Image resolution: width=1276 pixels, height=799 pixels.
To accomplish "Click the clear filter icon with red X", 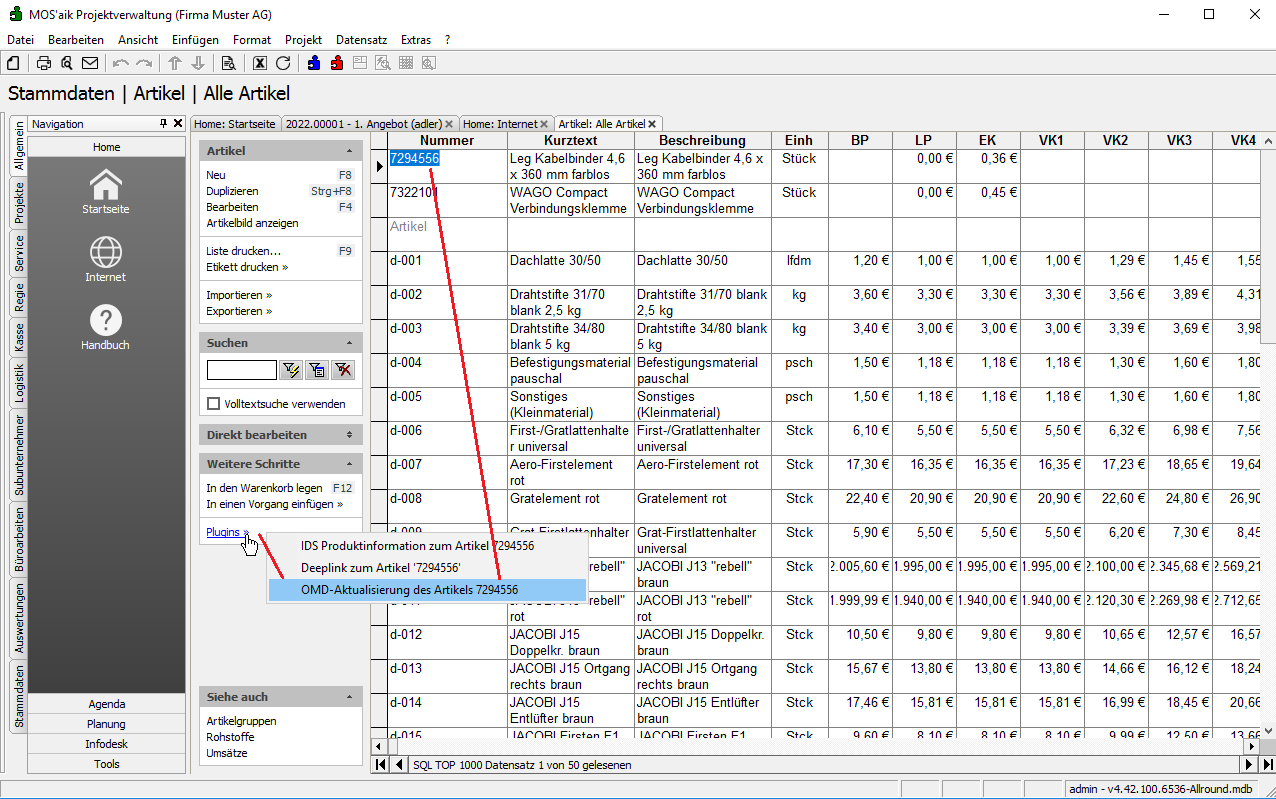I will click(343, 370).
